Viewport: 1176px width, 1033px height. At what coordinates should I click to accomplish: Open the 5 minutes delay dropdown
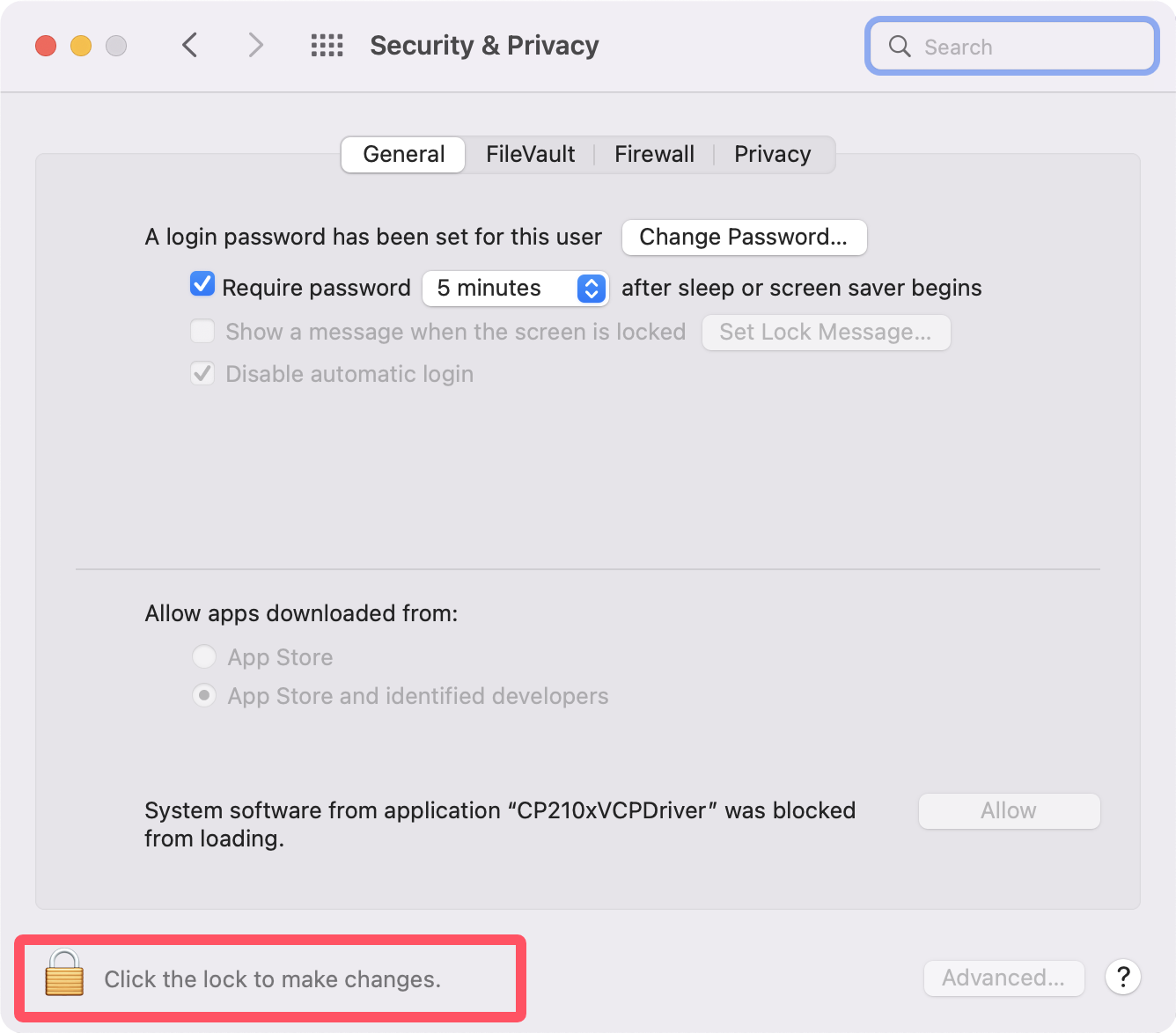click(516, 289)
